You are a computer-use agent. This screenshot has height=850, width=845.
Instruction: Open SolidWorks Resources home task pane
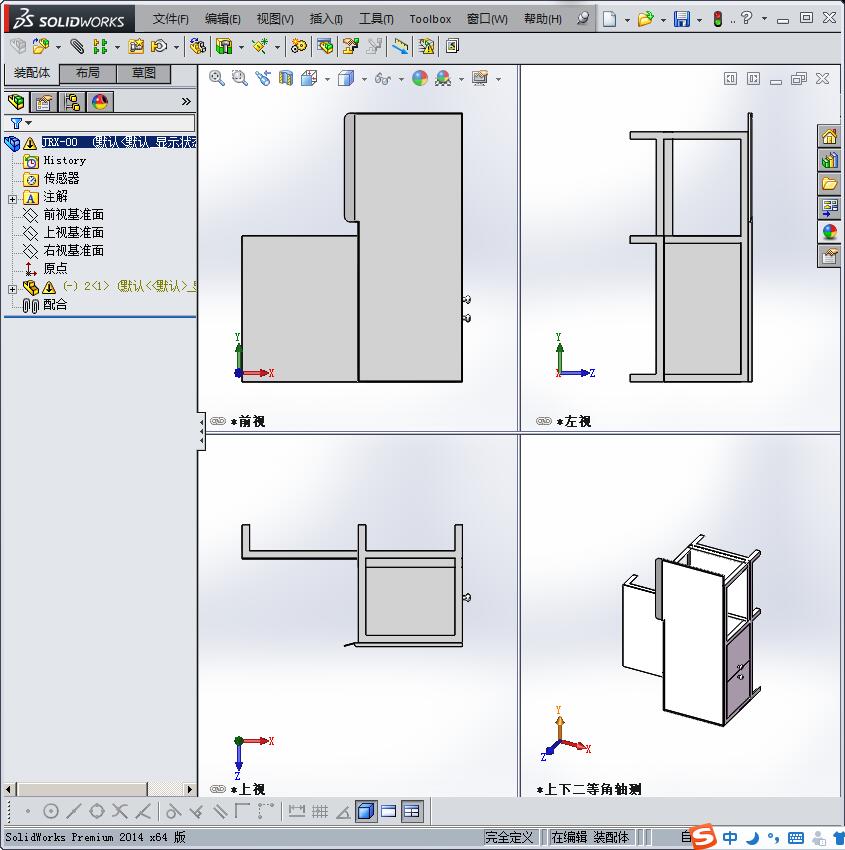coord(829,137)
